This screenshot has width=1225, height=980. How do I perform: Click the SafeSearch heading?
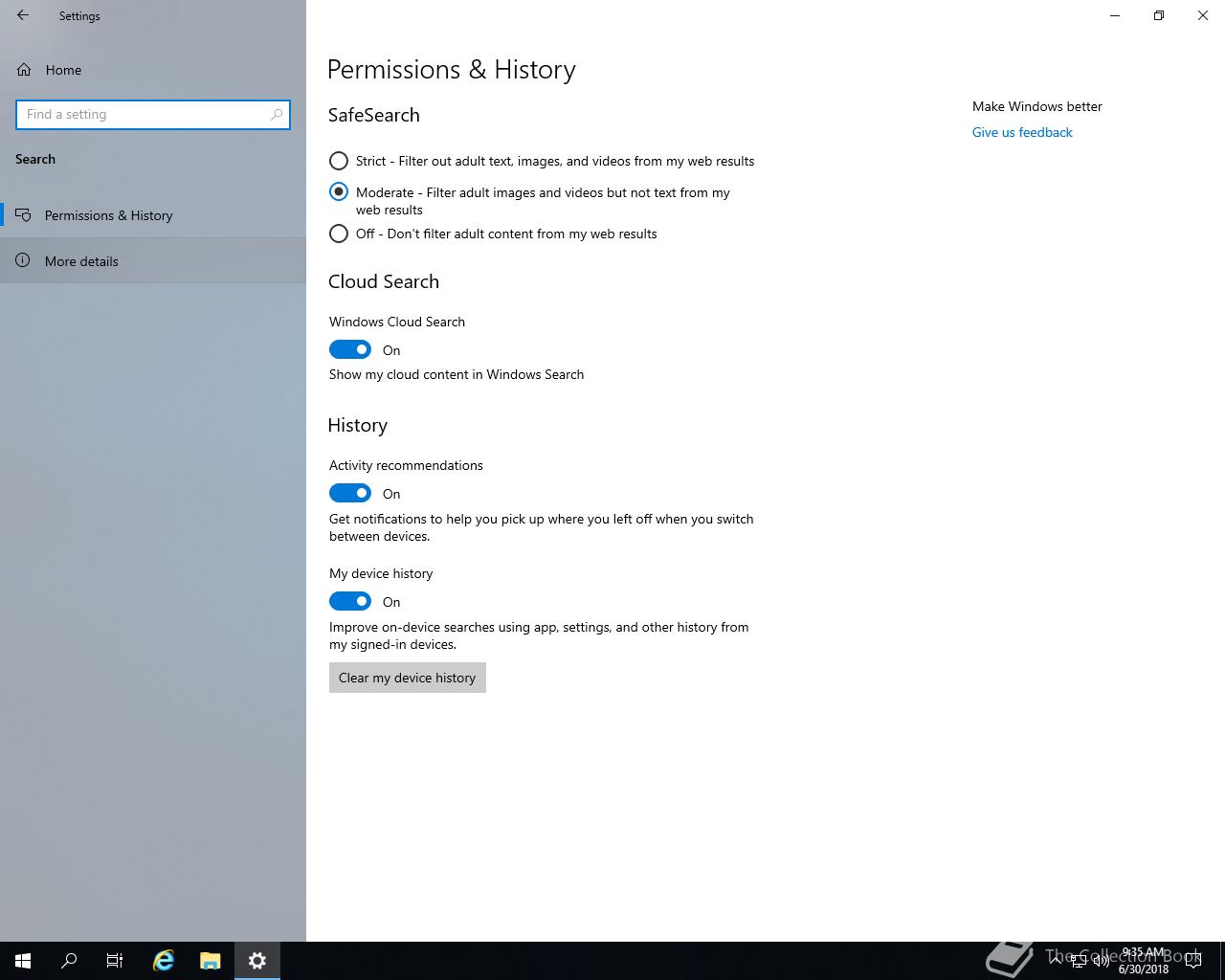374,115
